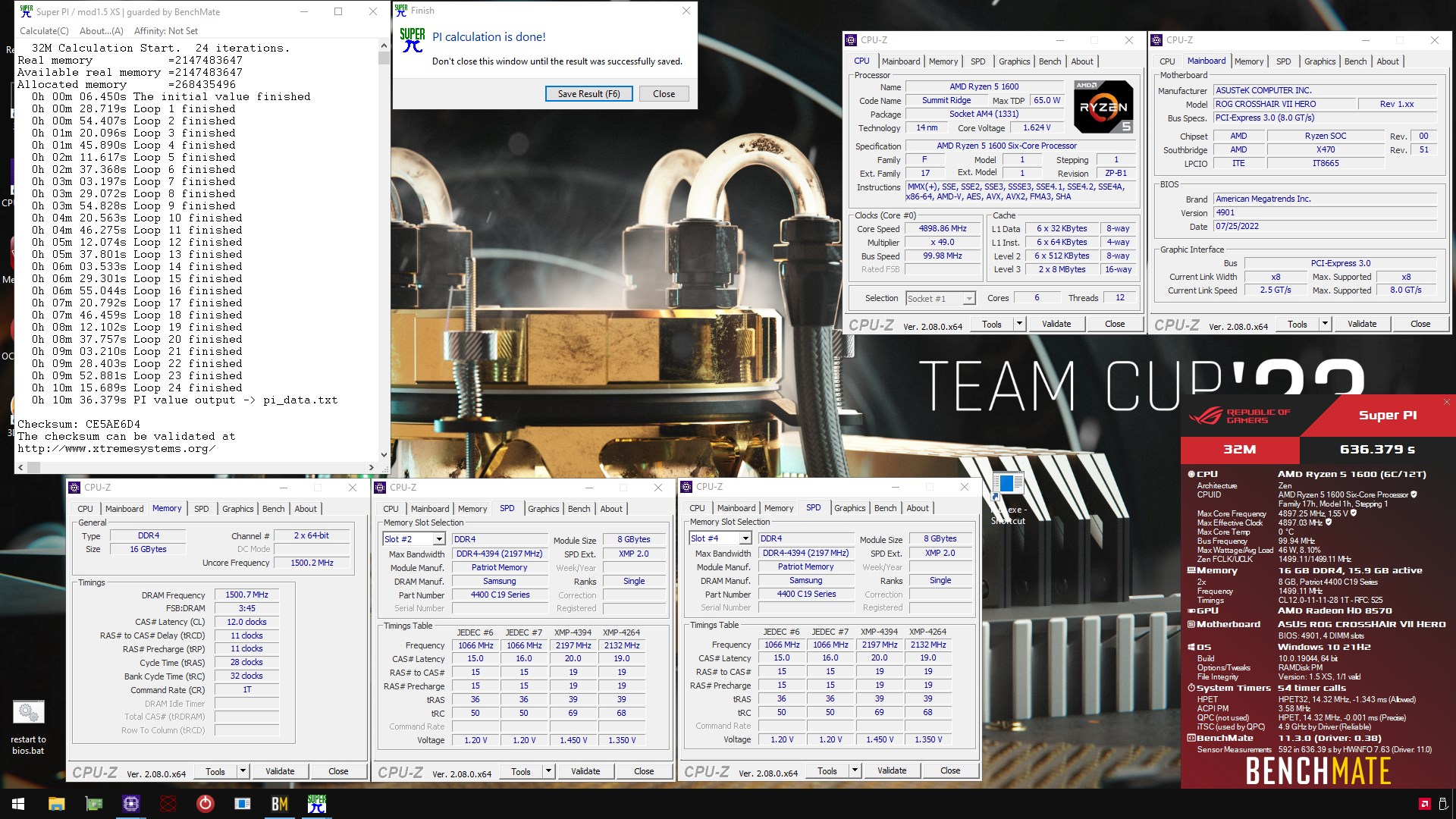
Task: Click the AMD icon in system tray
Action: (1424, 804)
